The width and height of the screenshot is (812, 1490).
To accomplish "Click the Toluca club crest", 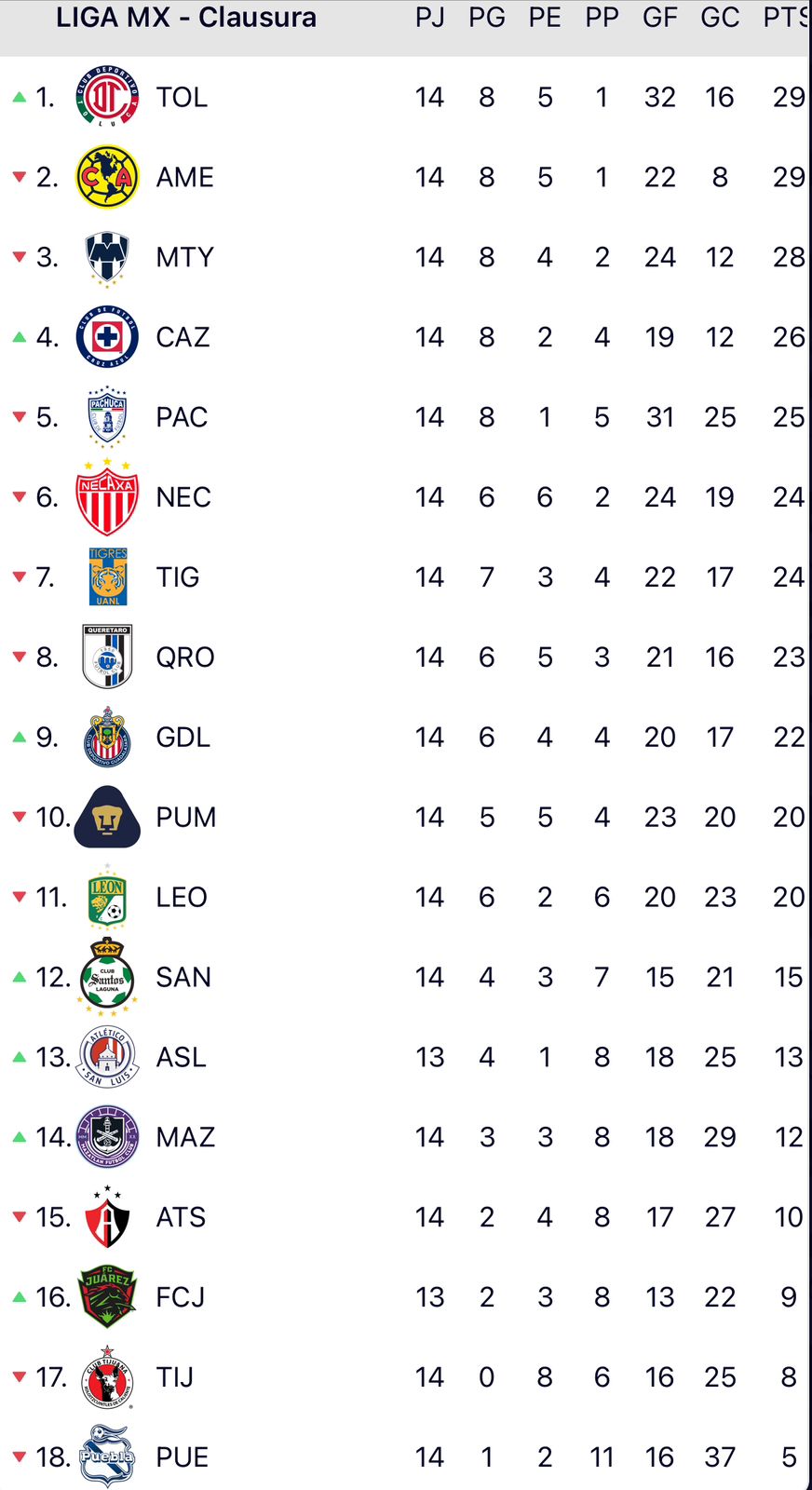I will click(107, 97).
